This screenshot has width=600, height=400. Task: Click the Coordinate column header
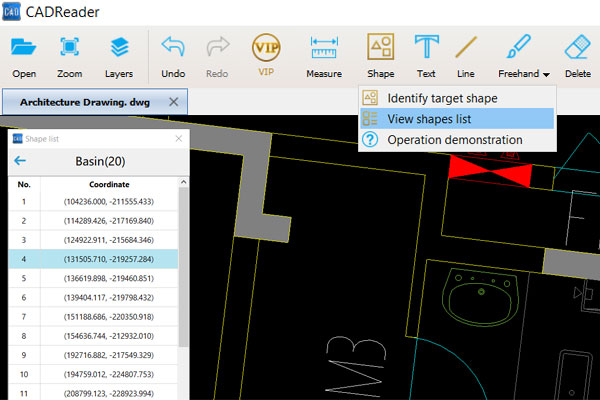click(x=109, y=184)
